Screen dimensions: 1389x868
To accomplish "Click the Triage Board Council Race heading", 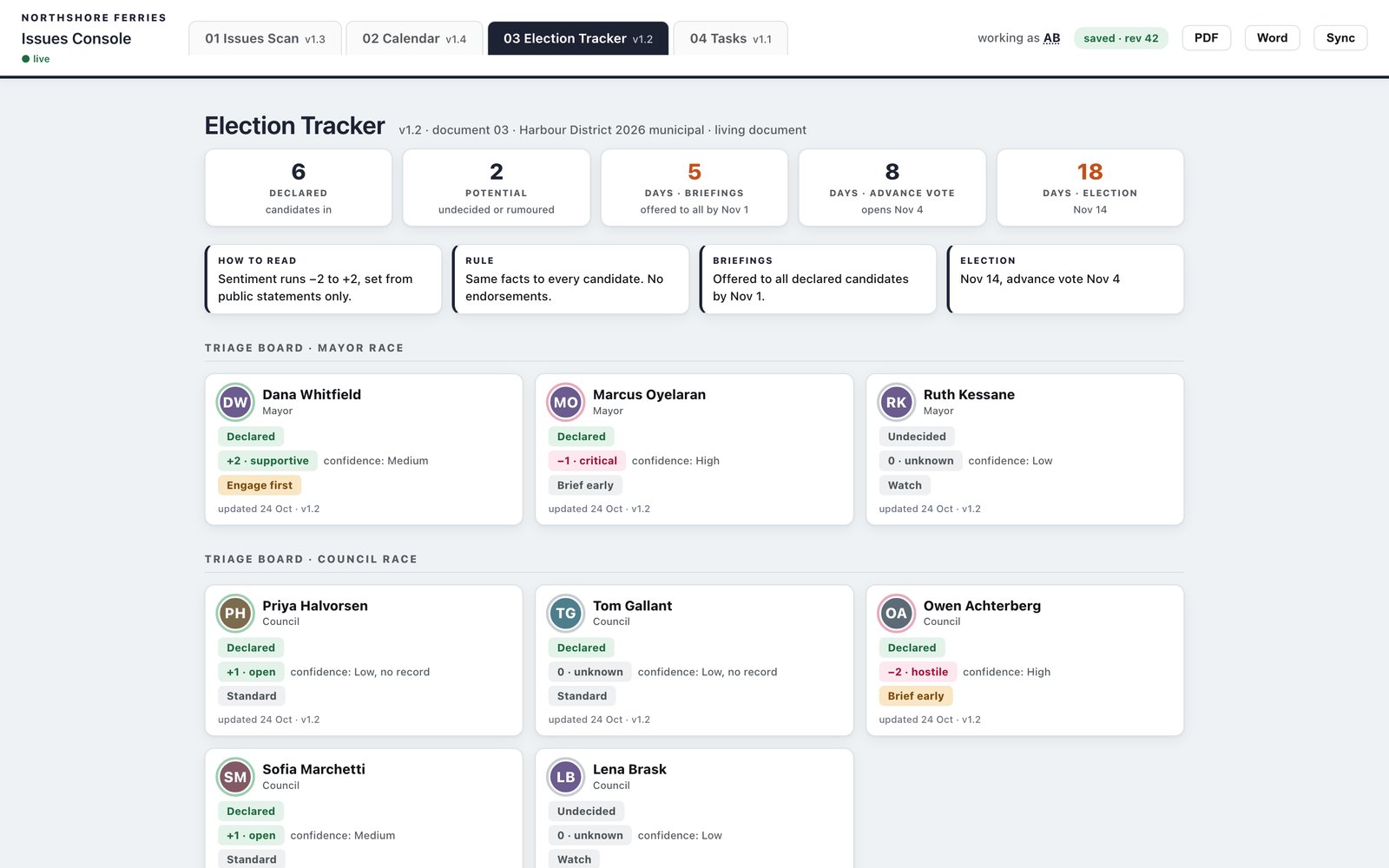I will [311, 560].
